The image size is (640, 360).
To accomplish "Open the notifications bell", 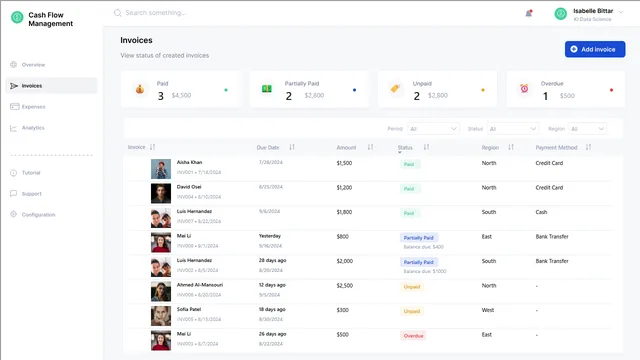I will (529, 13).
